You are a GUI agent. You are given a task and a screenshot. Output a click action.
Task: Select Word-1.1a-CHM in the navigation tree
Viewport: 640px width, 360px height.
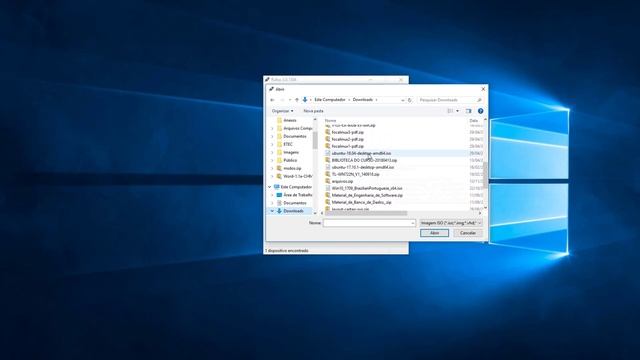298,176
